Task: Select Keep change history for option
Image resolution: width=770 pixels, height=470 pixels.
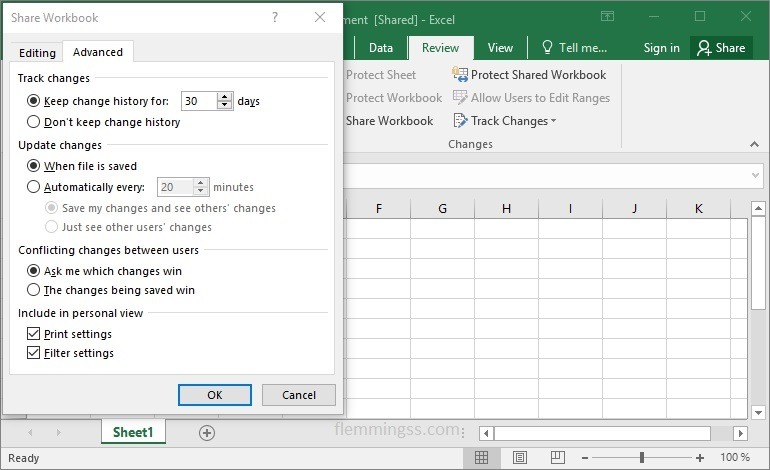Action: [33, 101]
